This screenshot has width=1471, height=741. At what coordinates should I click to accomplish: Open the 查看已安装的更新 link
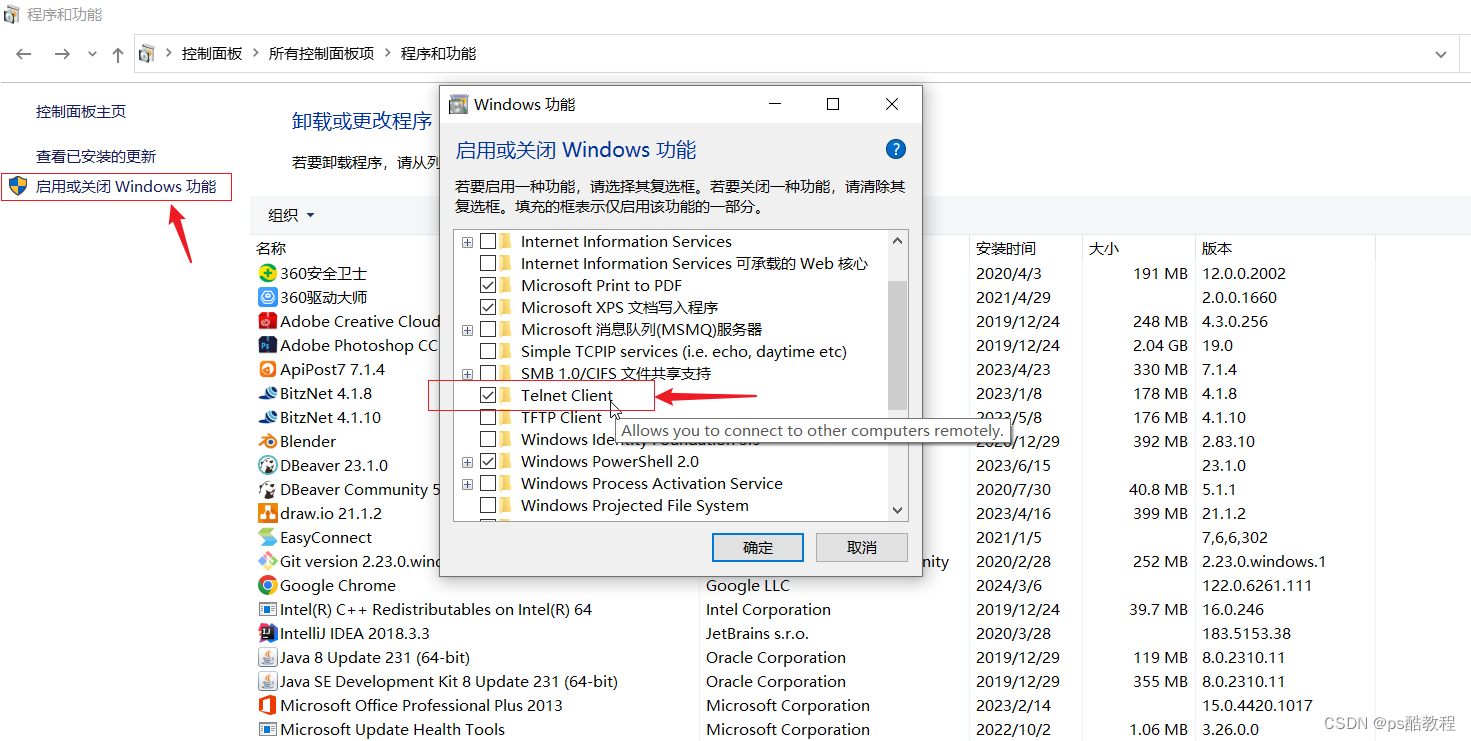[x=96, y=156]
